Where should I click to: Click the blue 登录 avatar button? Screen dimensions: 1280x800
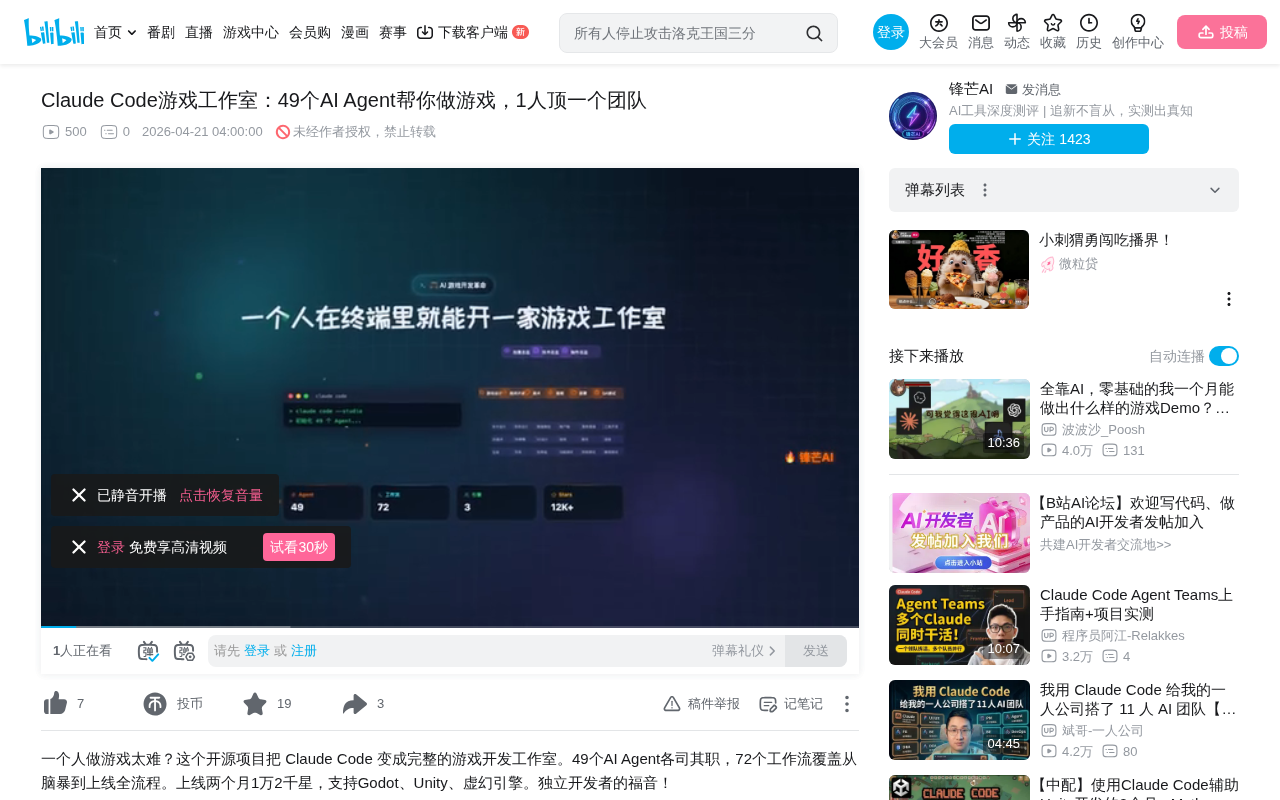[x=891, y=32]
